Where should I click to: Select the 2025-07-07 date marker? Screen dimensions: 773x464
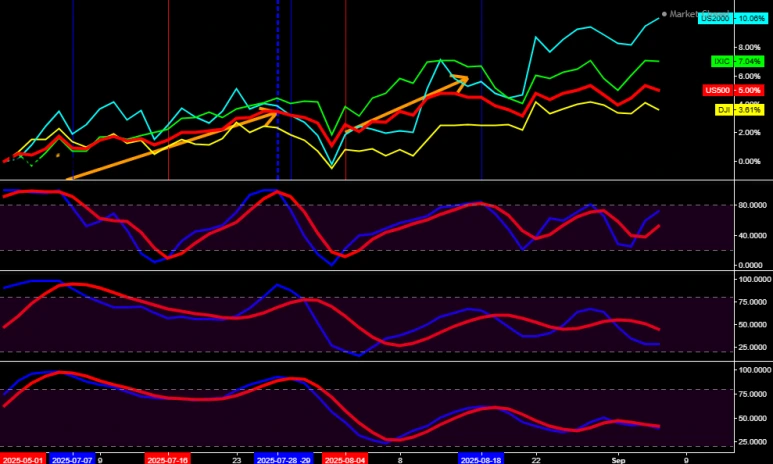(x=72, y=460)
